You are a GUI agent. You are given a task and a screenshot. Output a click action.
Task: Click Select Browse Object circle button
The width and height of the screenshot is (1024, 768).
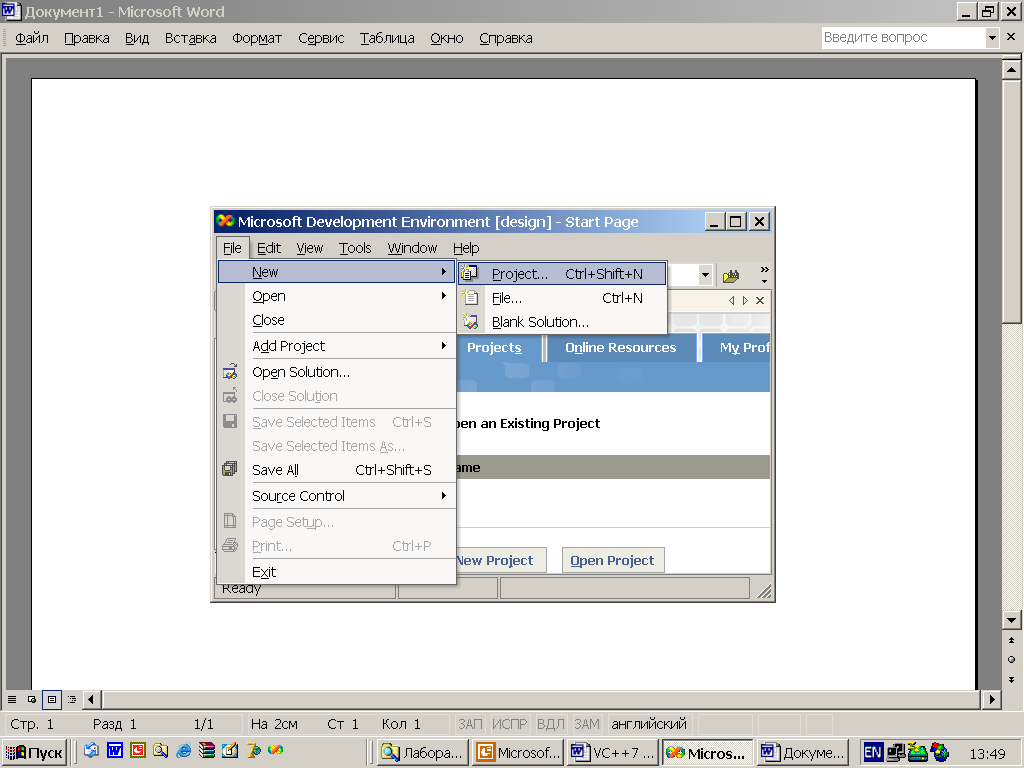1011,660
